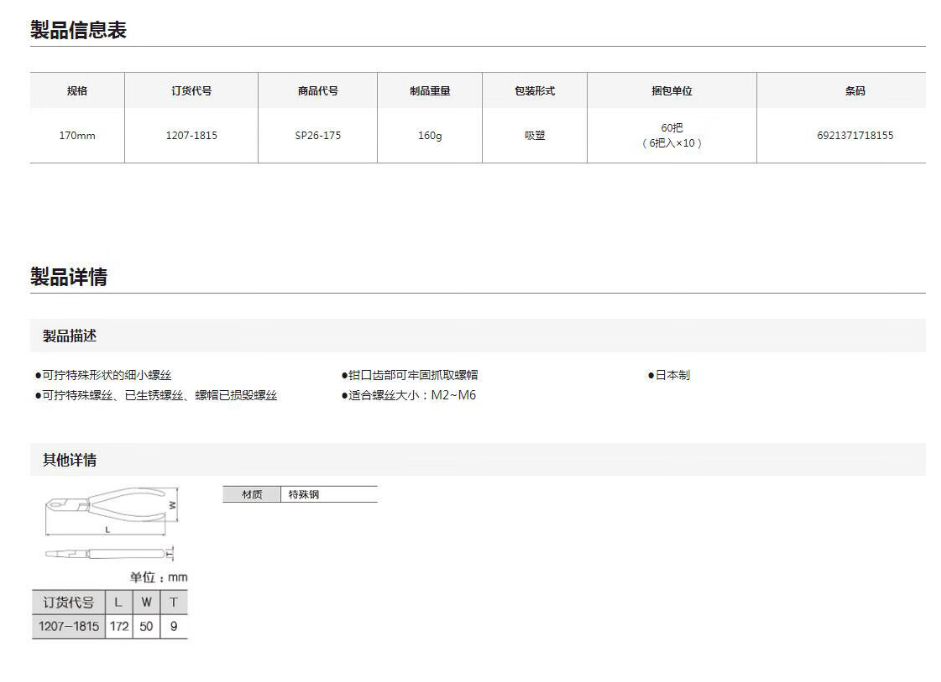This screenshot has width=941, height=682.
Task: Click the pliers dimension diagram
Action: (x=109, y=524)
